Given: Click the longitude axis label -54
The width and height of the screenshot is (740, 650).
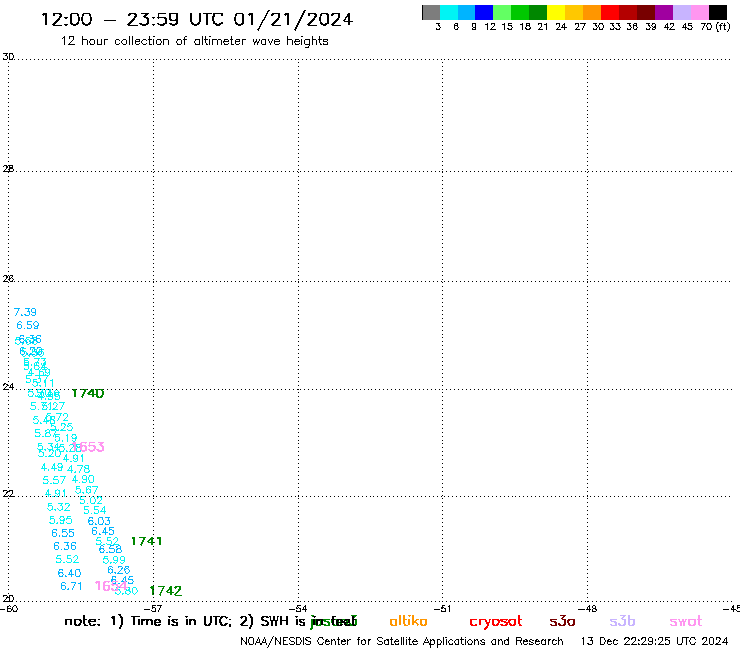Looking at the screenshot, I should pyautogui.click(x=299, y=609).
